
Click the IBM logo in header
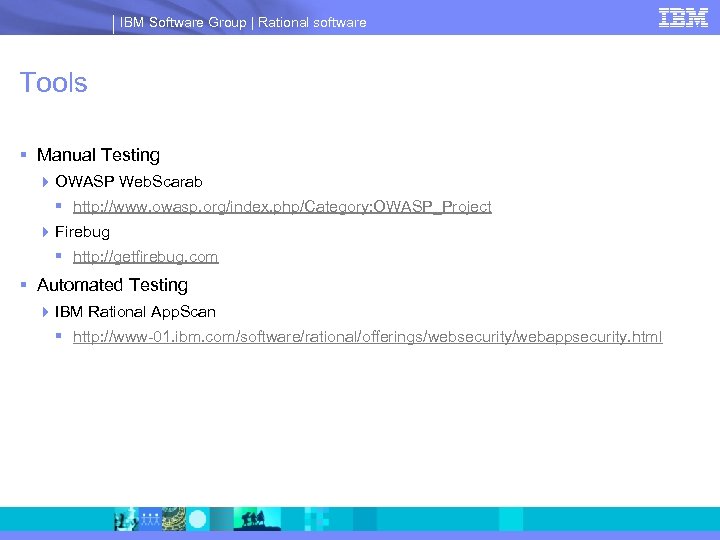coord(683,18)
